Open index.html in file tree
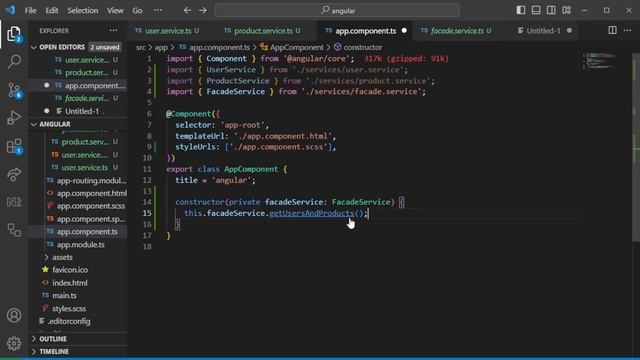This screenshot has height=360, width=640. click(69, 283)
